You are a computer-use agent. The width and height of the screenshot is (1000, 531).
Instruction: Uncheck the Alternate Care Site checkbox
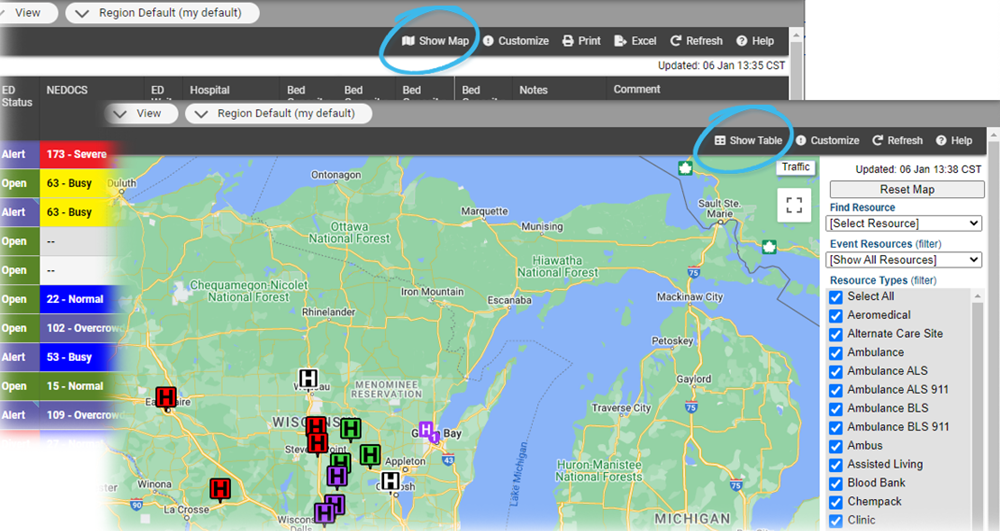click(x=835, y=334)
